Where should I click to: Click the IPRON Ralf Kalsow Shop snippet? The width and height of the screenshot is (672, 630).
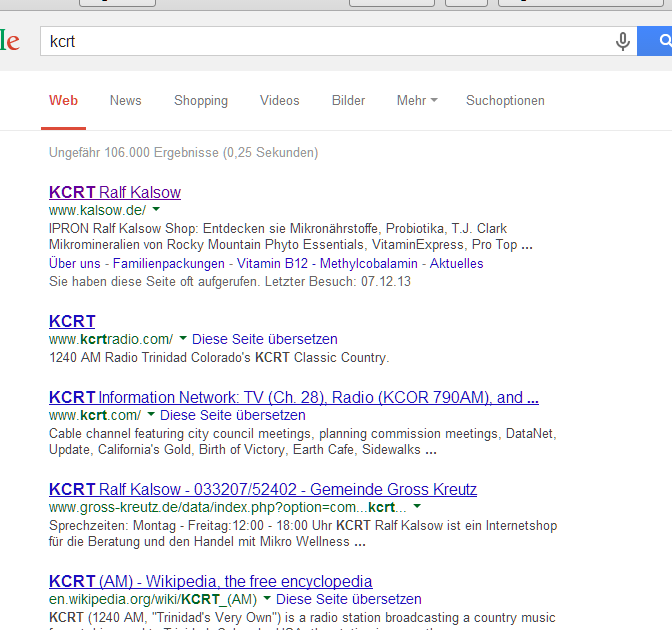(291, 236)
